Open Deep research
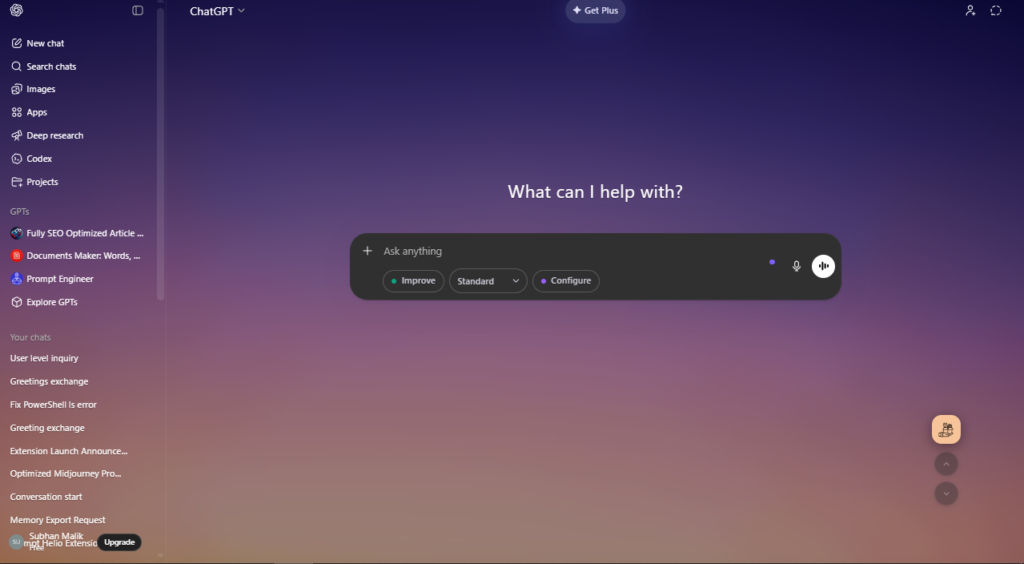Viewport: 1024px width, 564px height. [x=54, y=136]
